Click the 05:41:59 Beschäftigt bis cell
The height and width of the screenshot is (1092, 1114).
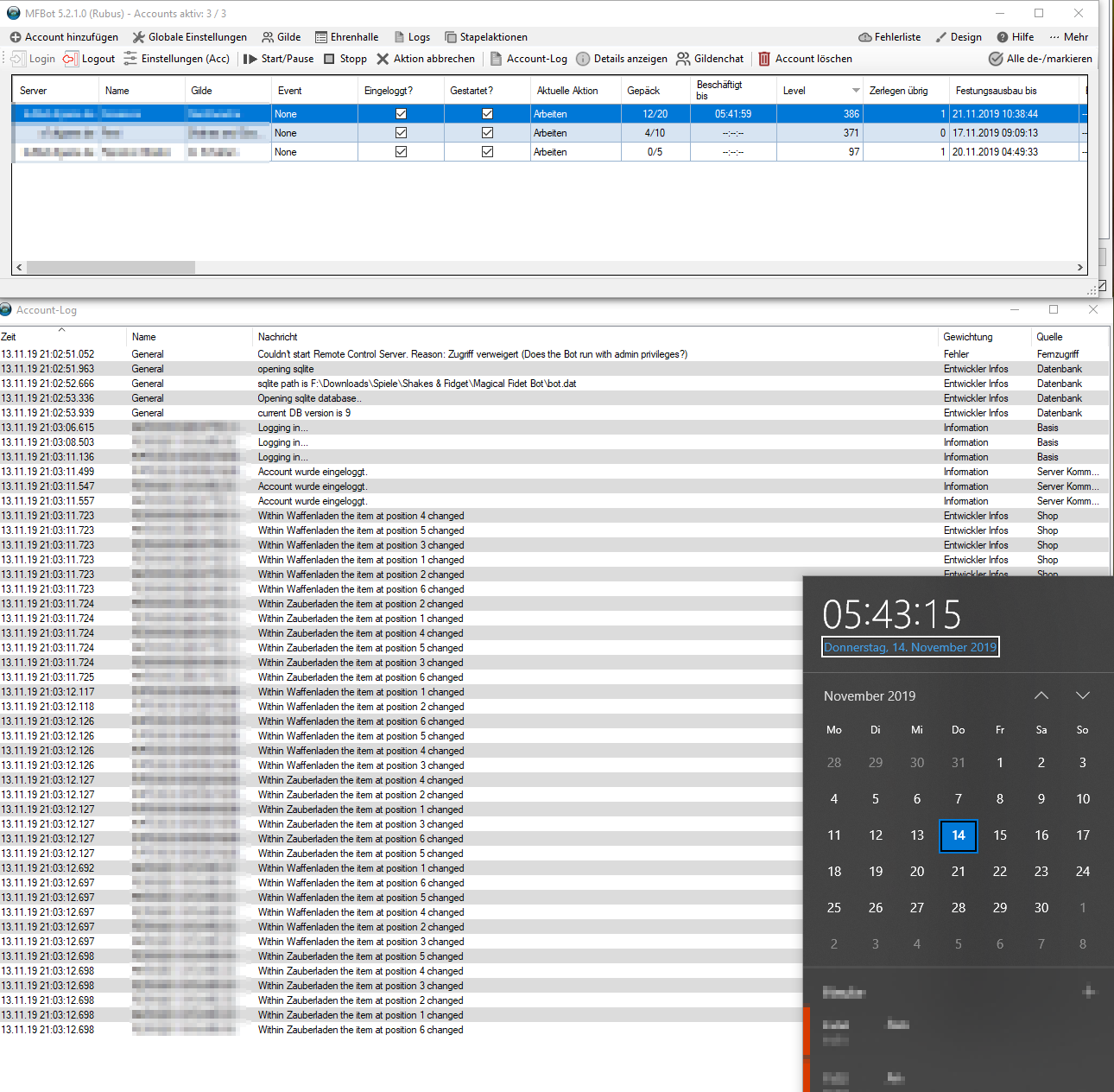pyautogui.click(x=733, y=114)
